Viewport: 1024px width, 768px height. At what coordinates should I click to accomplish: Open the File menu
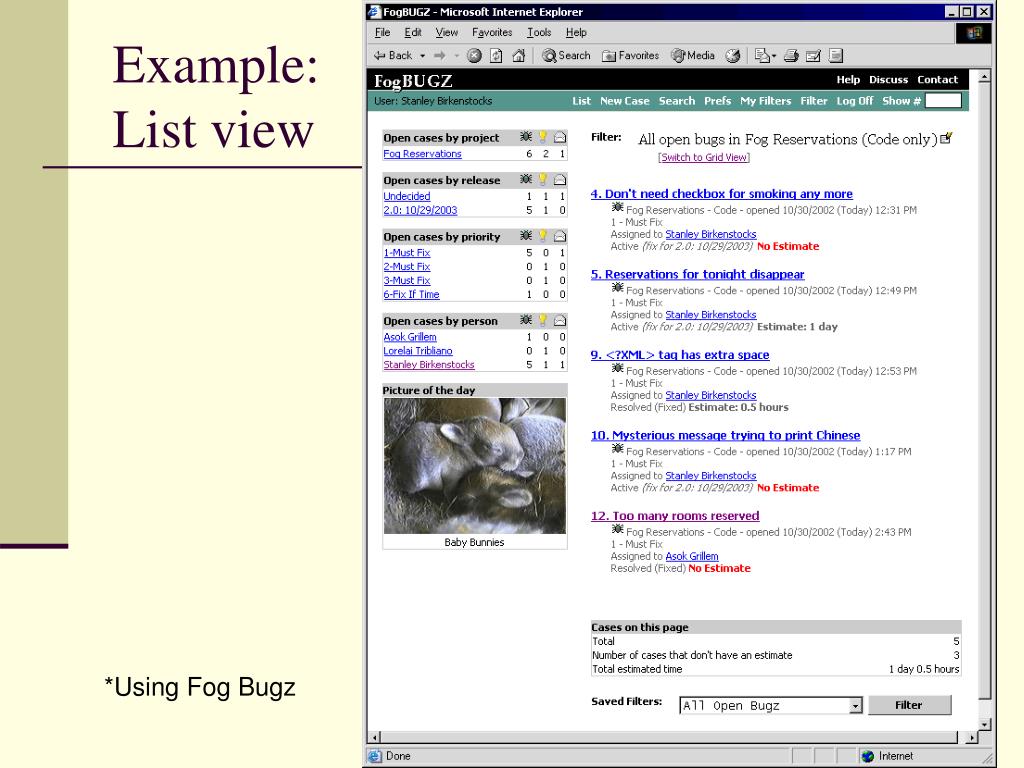coord(382,32)
